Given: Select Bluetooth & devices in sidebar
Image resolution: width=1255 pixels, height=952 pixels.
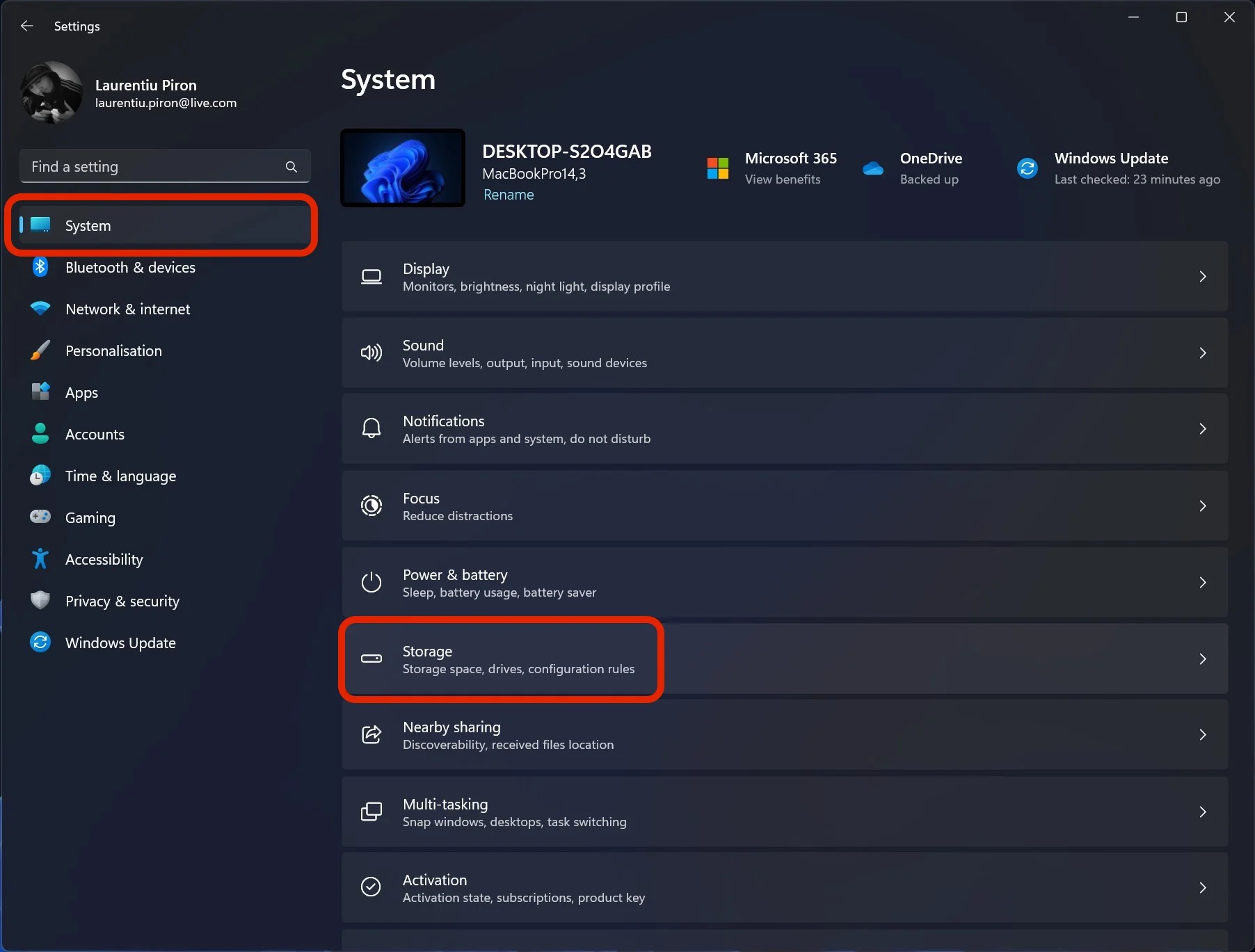Looking at the screenshot, I should tap(165, 267).
